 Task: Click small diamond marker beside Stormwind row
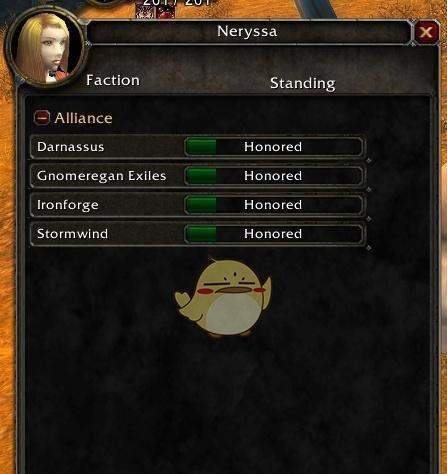click(x=369, y=248)
